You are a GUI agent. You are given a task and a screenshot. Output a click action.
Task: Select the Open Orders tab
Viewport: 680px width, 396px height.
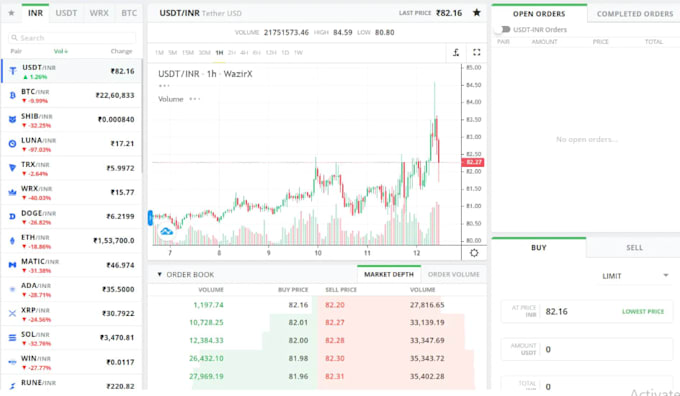coord(539,14)
